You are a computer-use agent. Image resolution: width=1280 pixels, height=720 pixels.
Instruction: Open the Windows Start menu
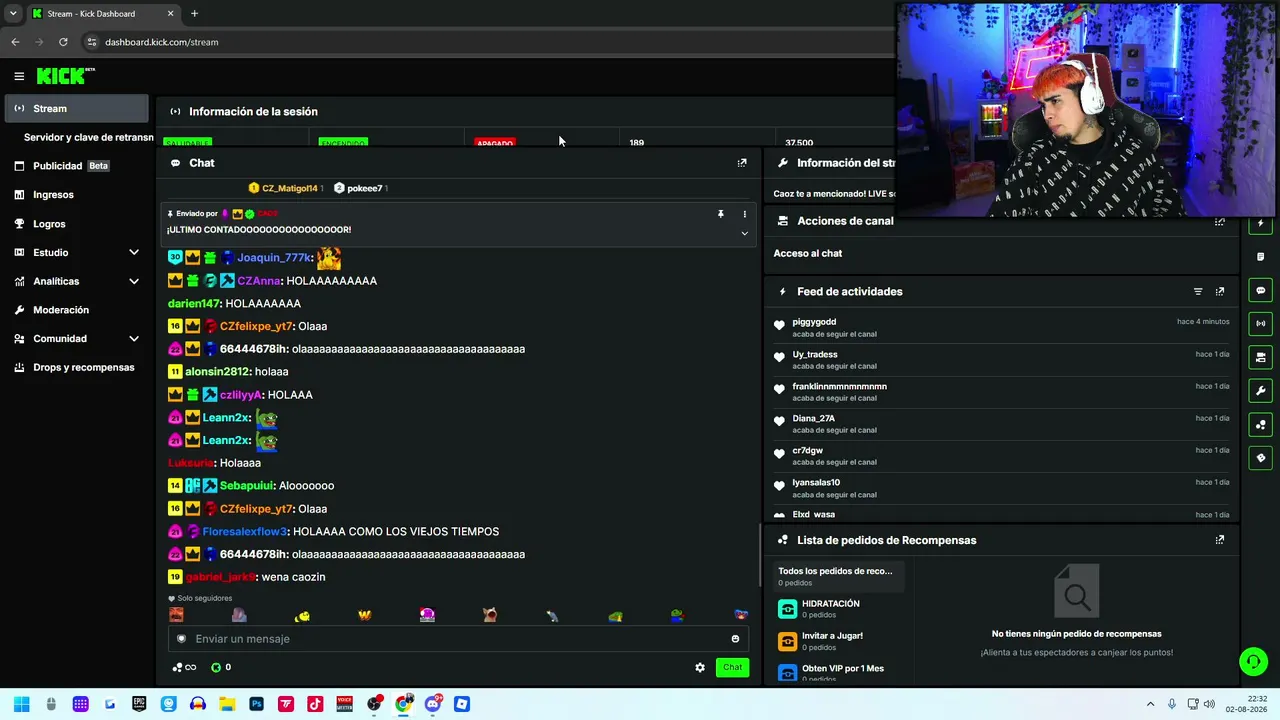coord(22,704)
